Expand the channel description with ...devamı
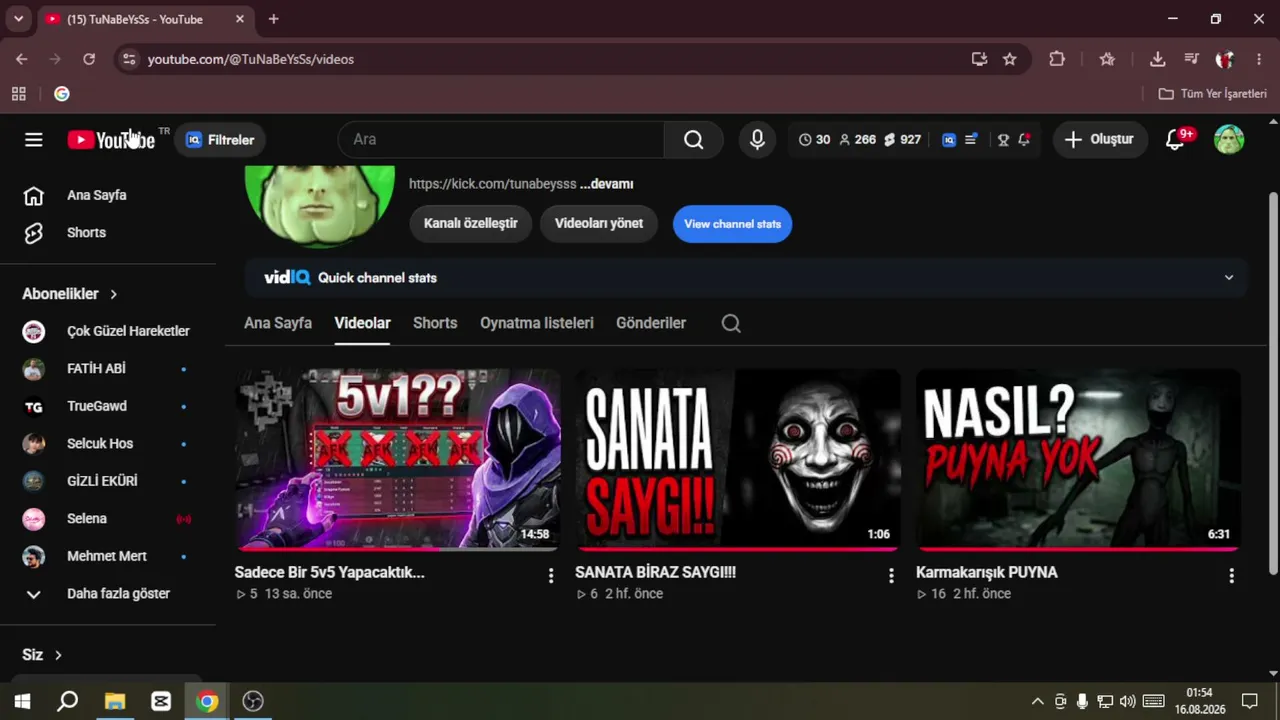1280x720 pixels. tap(606, 184)
